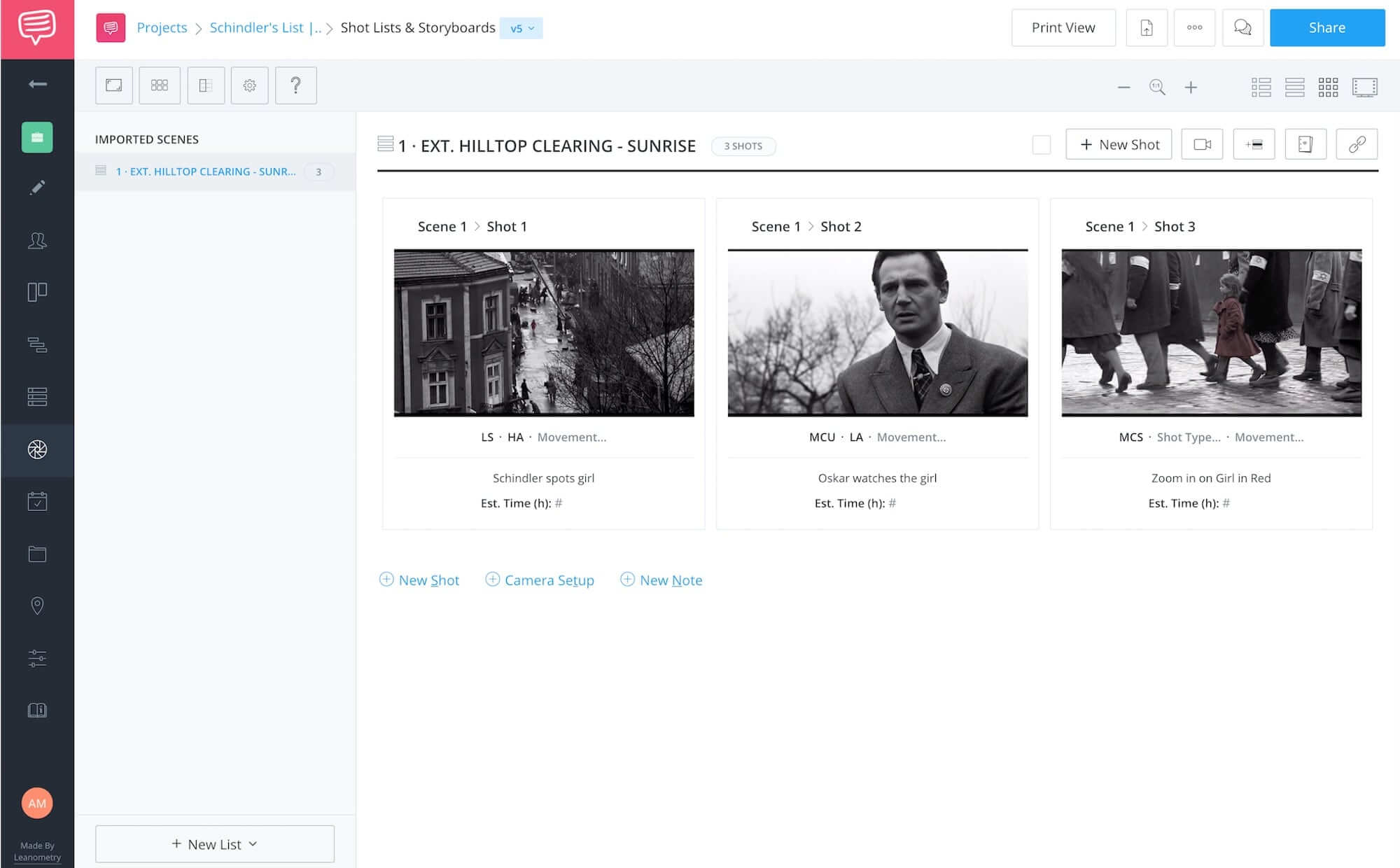The height and width of the screenshot is (868, 1400).
Task: Open the calendar icon in sidebar
Action: (38, 501)
